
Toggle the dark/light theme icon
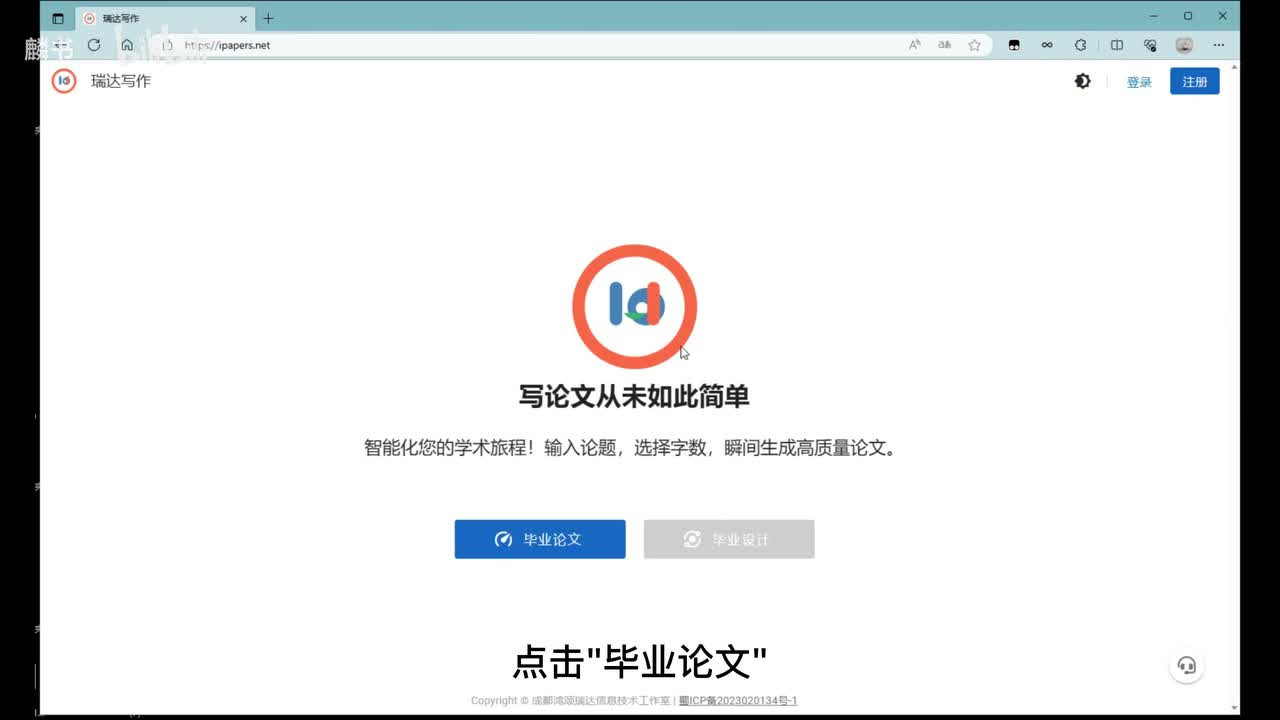(x=1082, y=81)
